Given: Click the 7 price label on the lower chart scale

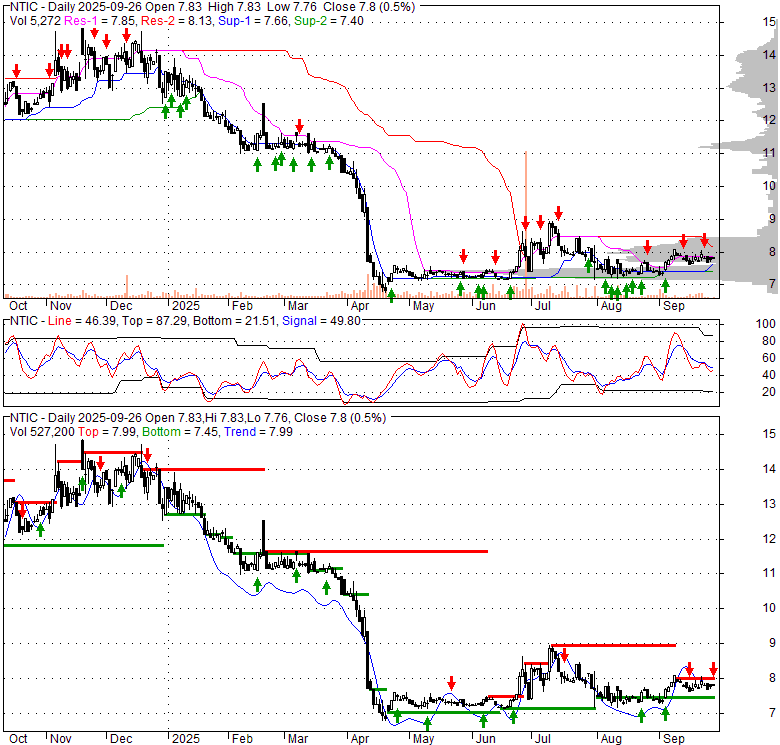Looking at the screenshot, I should coord(772,713).
